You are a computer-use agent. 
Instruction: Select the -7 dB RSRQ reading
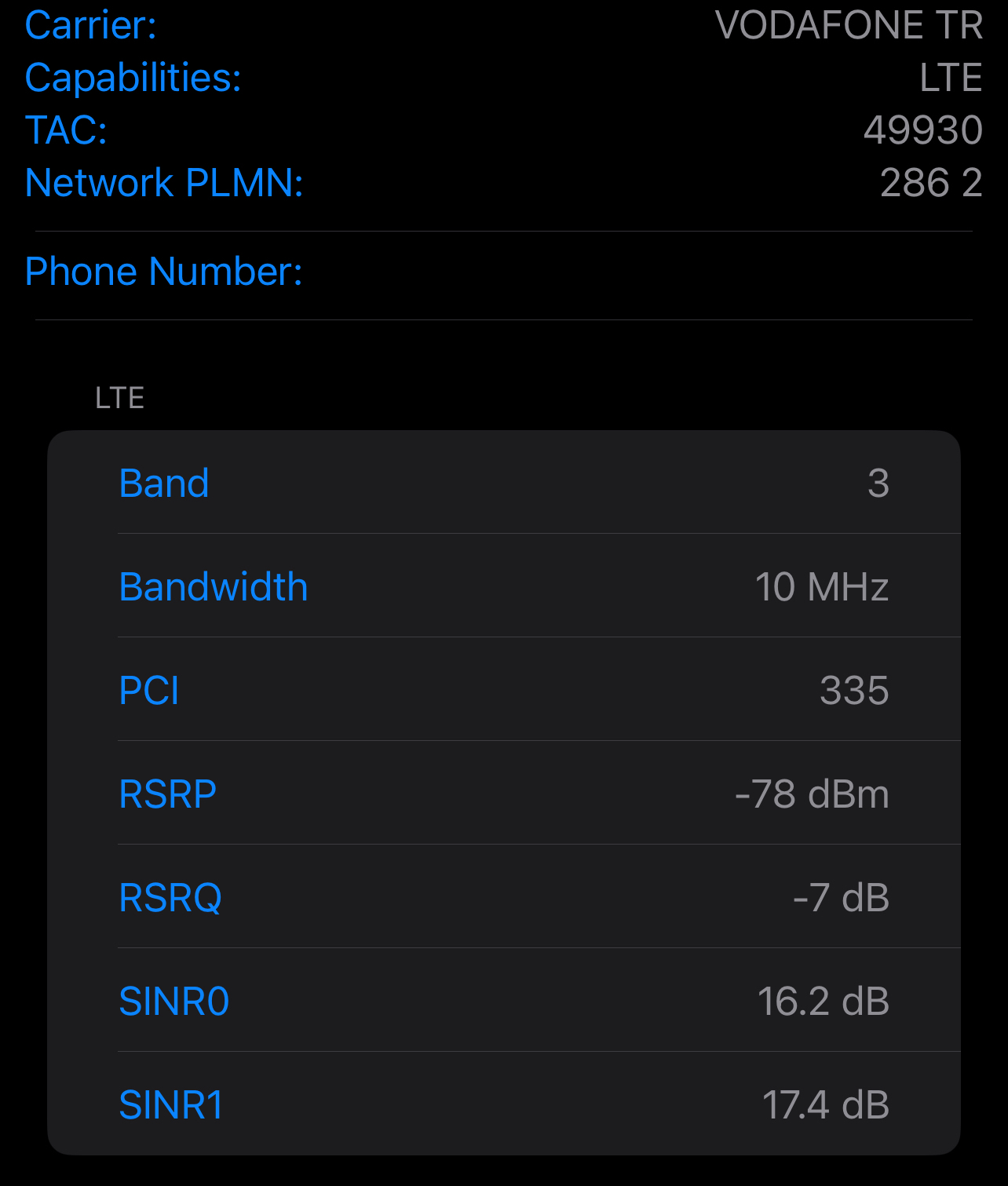pos(841,898)
